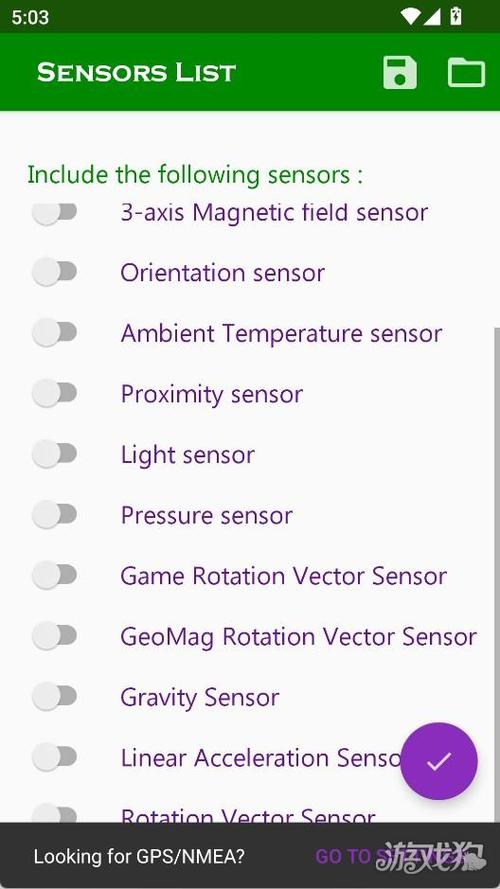Viewport: 500px width, 889px height.
Task: Turn on the Proximity sensor switch
Action: tap(54, 393)
